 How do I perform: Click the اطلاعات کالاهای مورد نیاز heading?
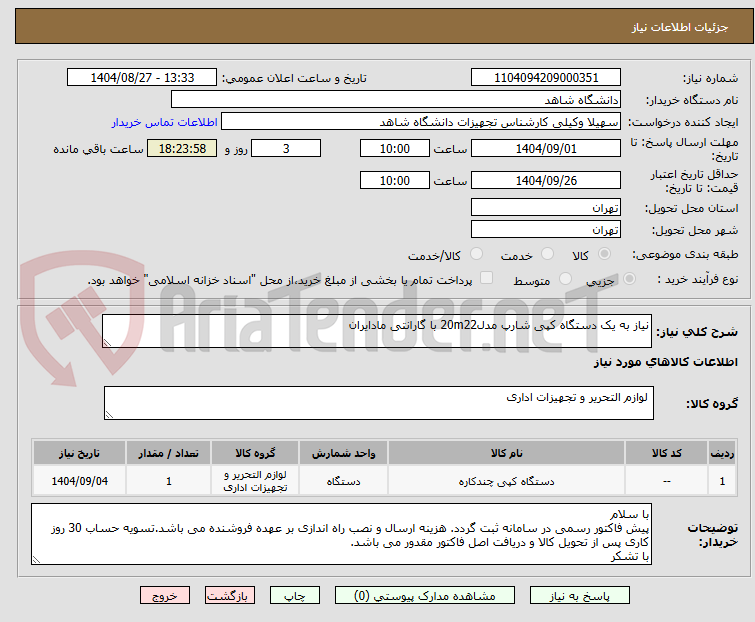pyautogui.click(x=665, y=362)
